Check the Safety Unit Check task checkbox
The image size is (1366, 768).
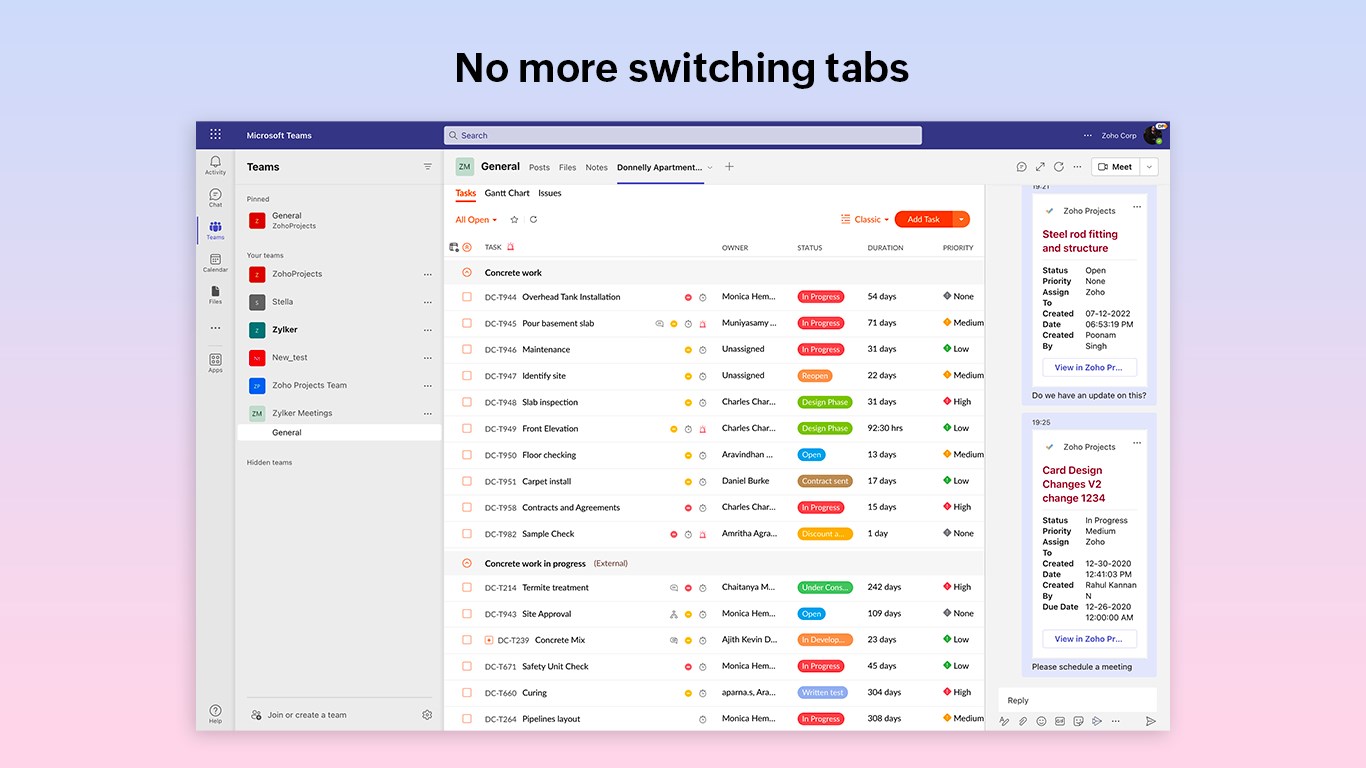[467, 666]
